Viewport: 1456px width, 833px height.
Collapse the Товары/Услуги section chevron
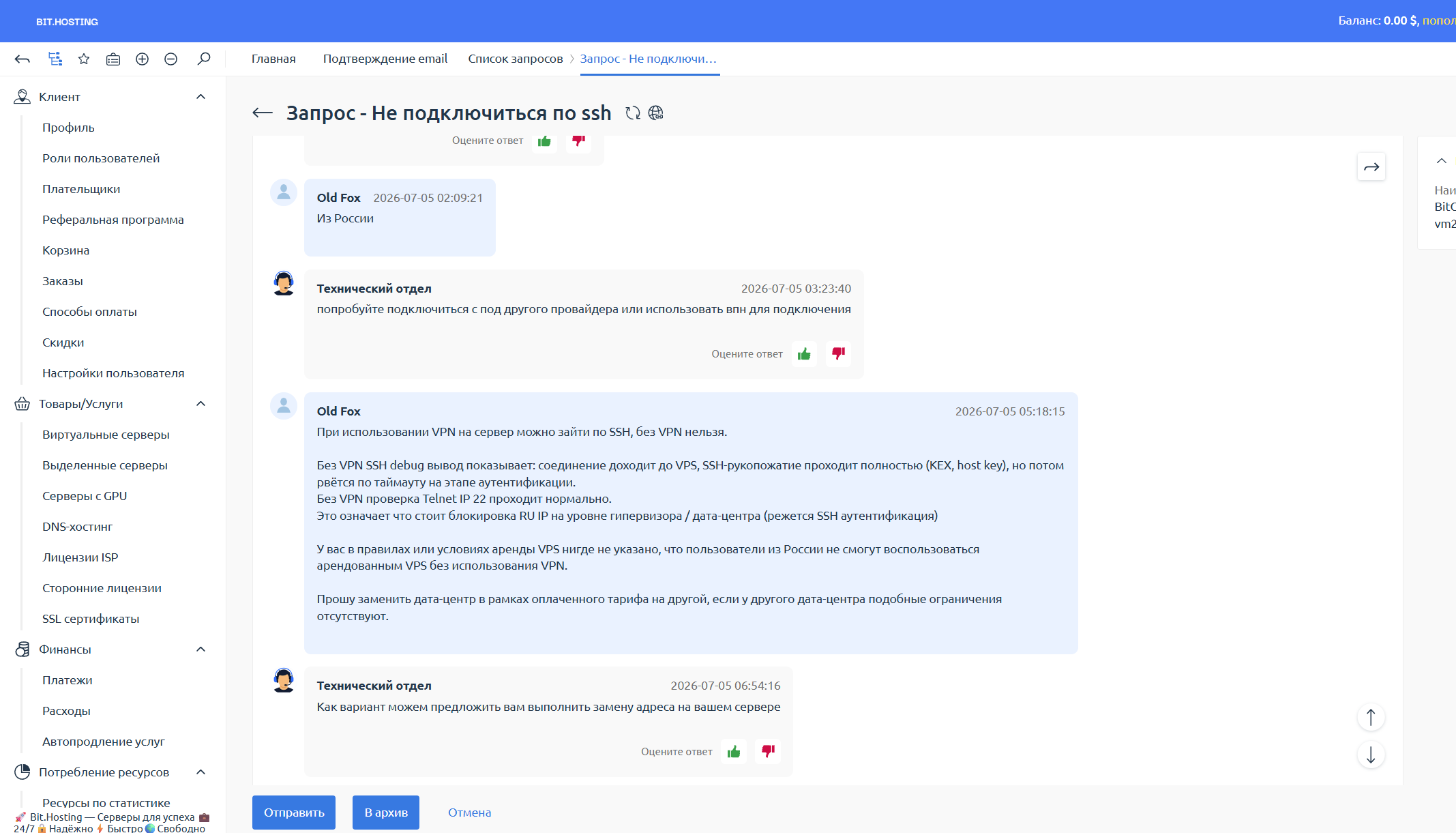[201, 404]
